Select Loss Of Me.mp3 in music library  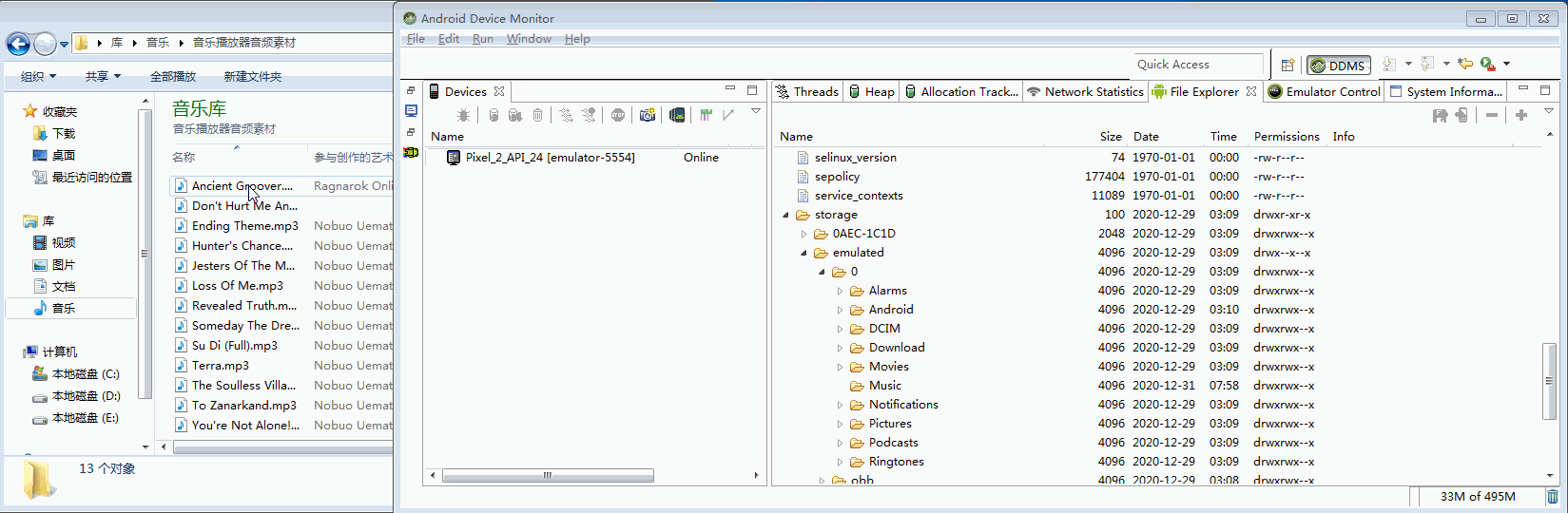tap(237, 286)
